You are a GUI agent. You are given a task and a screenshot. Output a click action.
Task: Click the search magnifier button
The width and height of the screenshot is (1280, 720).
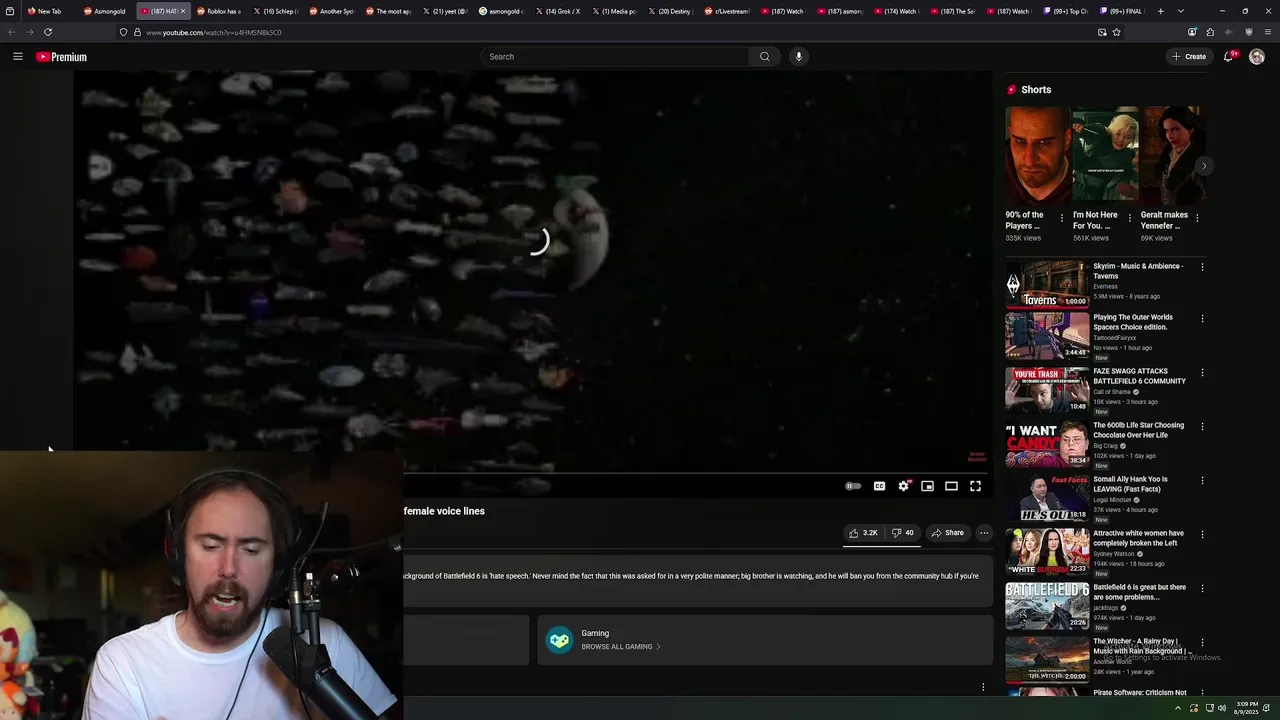765,57
